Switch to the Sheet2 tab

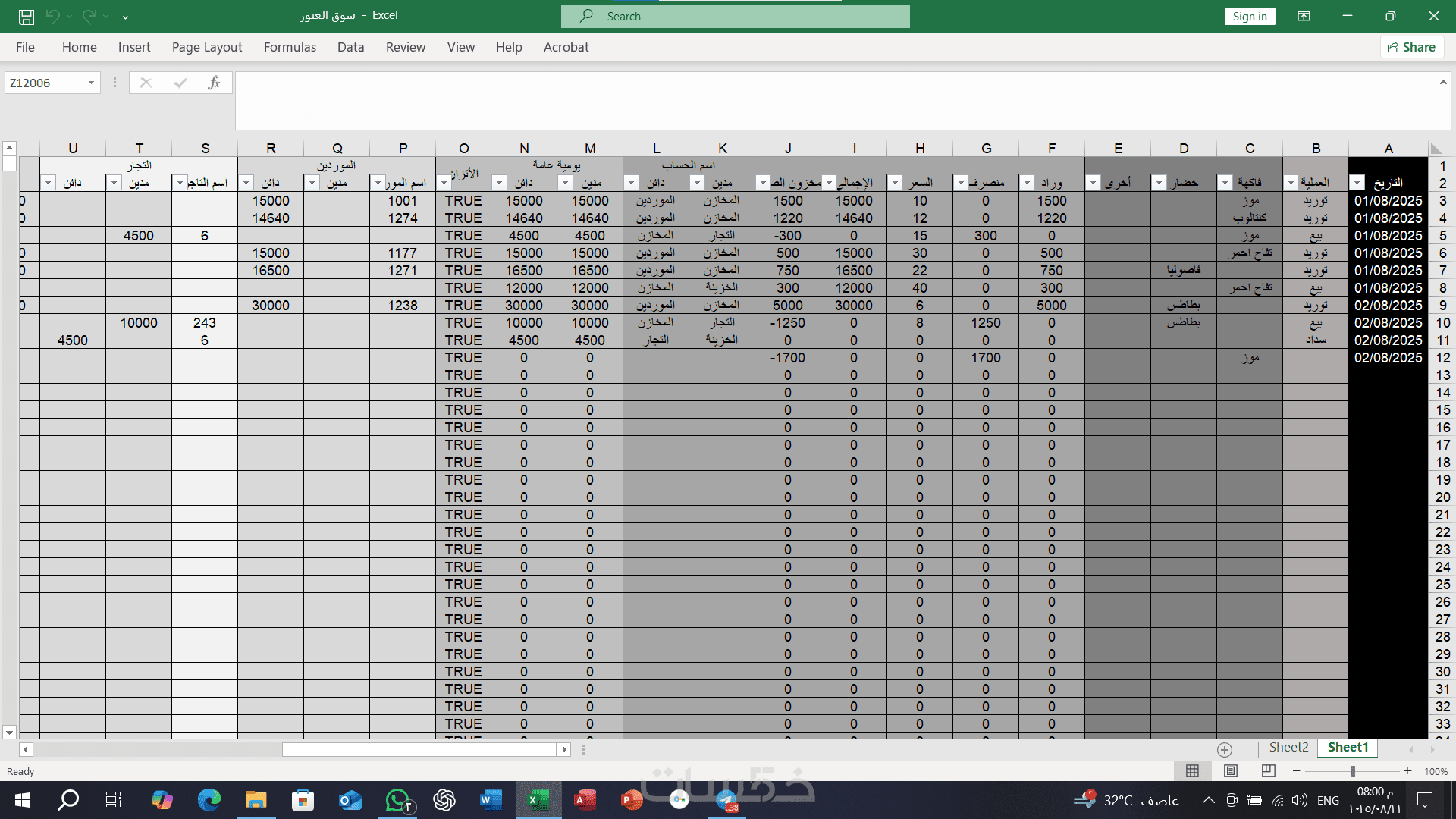1288,747
